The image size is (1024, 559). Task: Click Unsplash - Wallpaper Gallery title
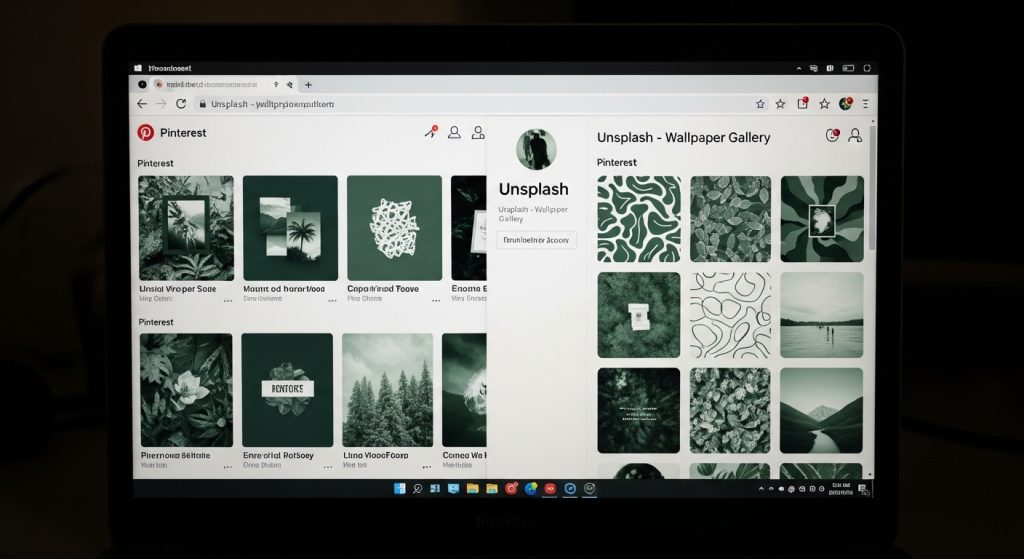click(x=684, y=137)
